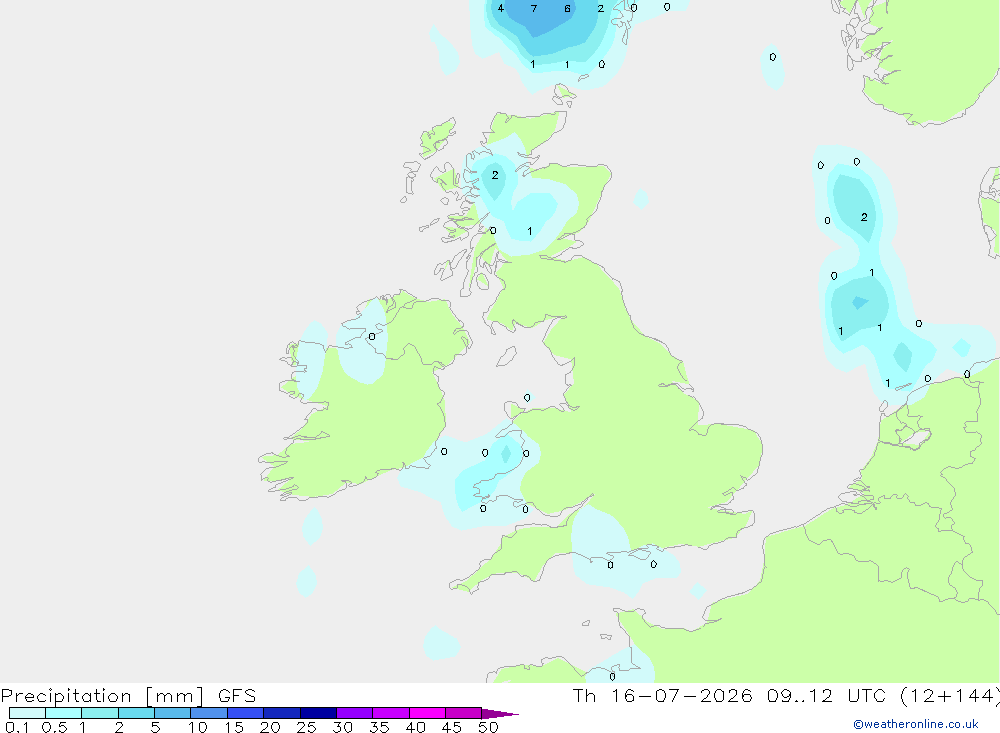Select the 30–35 mm violet legend swatch

click(355, 713)
